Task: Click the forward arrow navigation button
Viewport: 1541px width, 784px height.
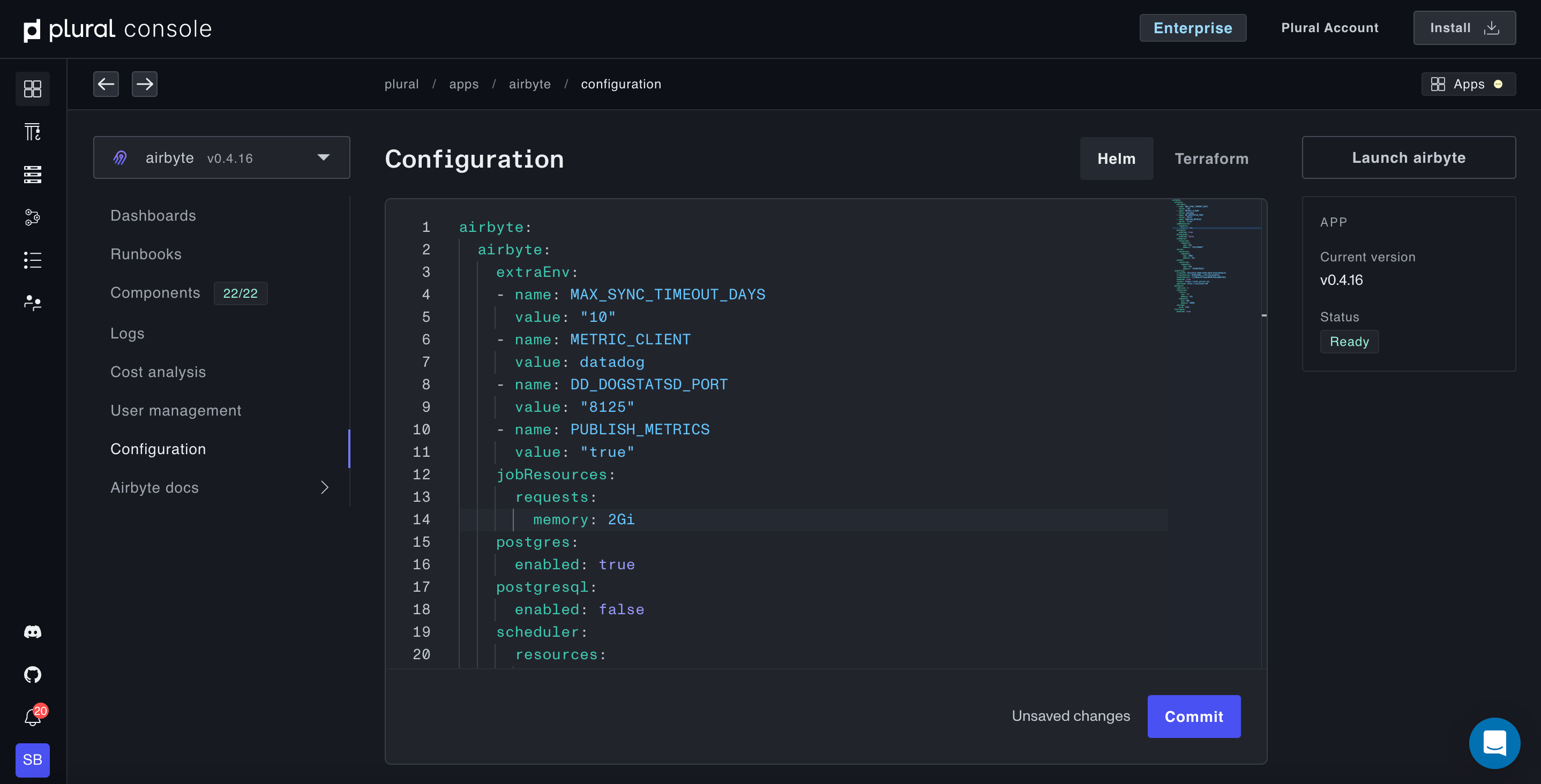Action: tap(144, 84)
